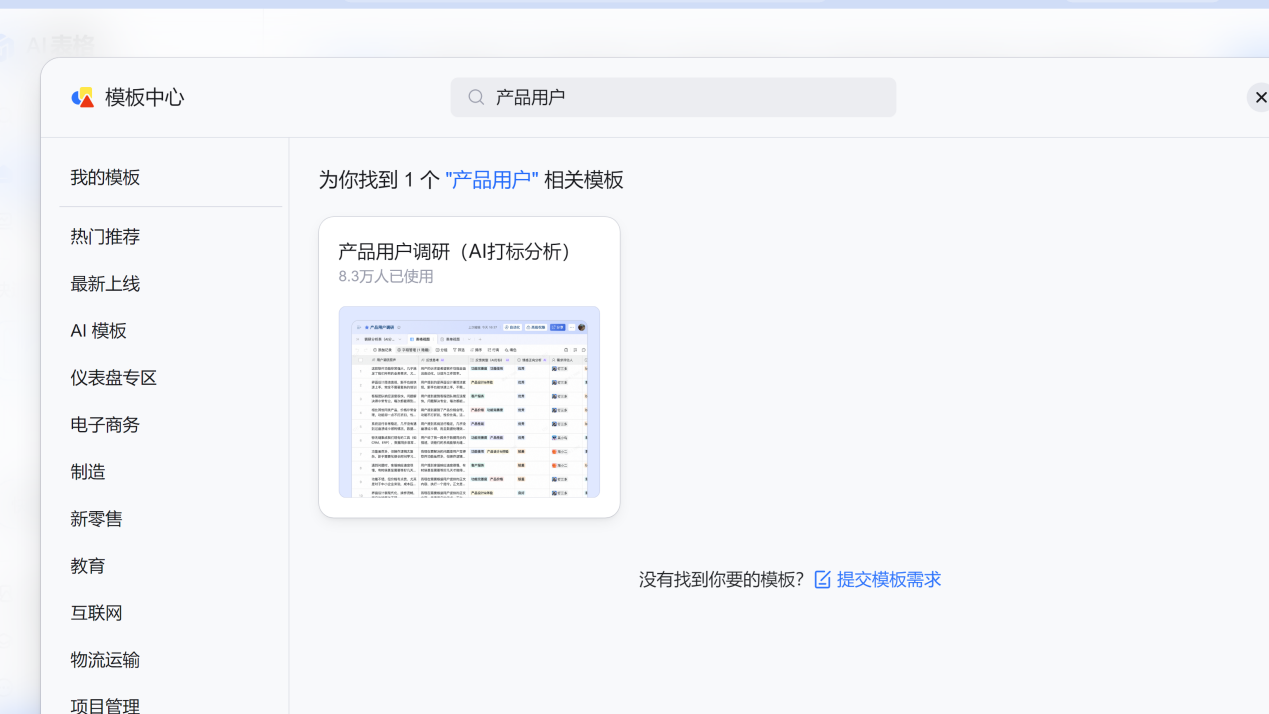Click the colorful 模板中心 logo icon
The height and width of the screenshot is (714, 1269).
coord(83,97)
